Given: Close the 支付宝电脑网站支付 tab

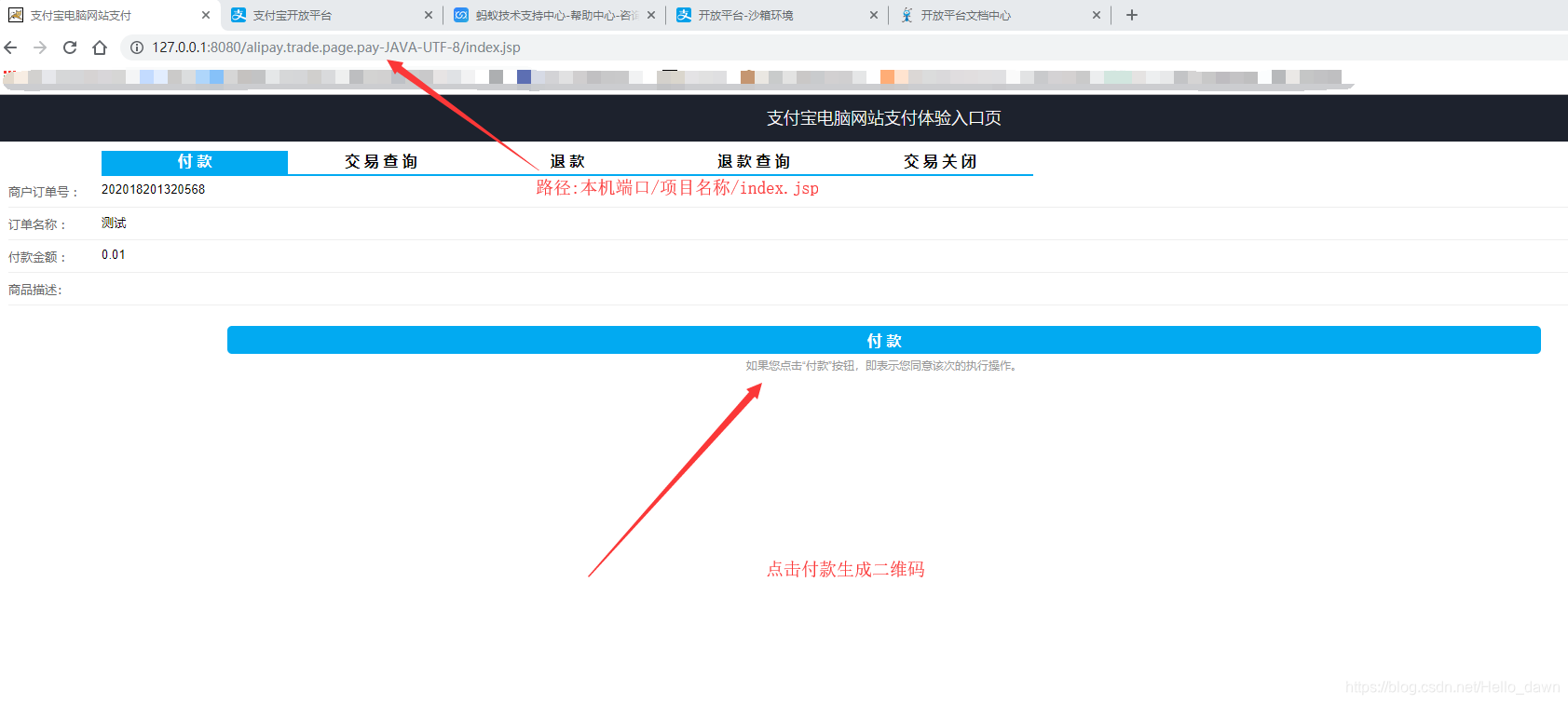Looking at the screenshot, I should click(x=206, y=15).
